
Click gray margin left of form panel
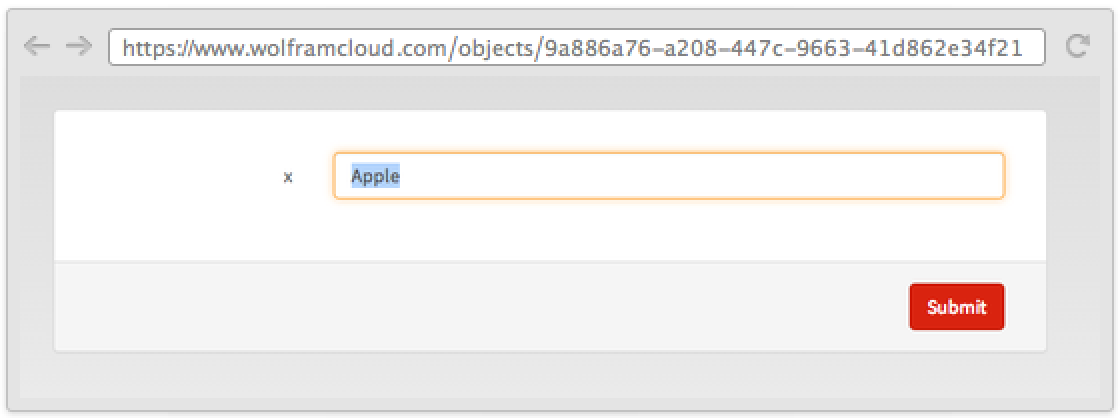37,230
